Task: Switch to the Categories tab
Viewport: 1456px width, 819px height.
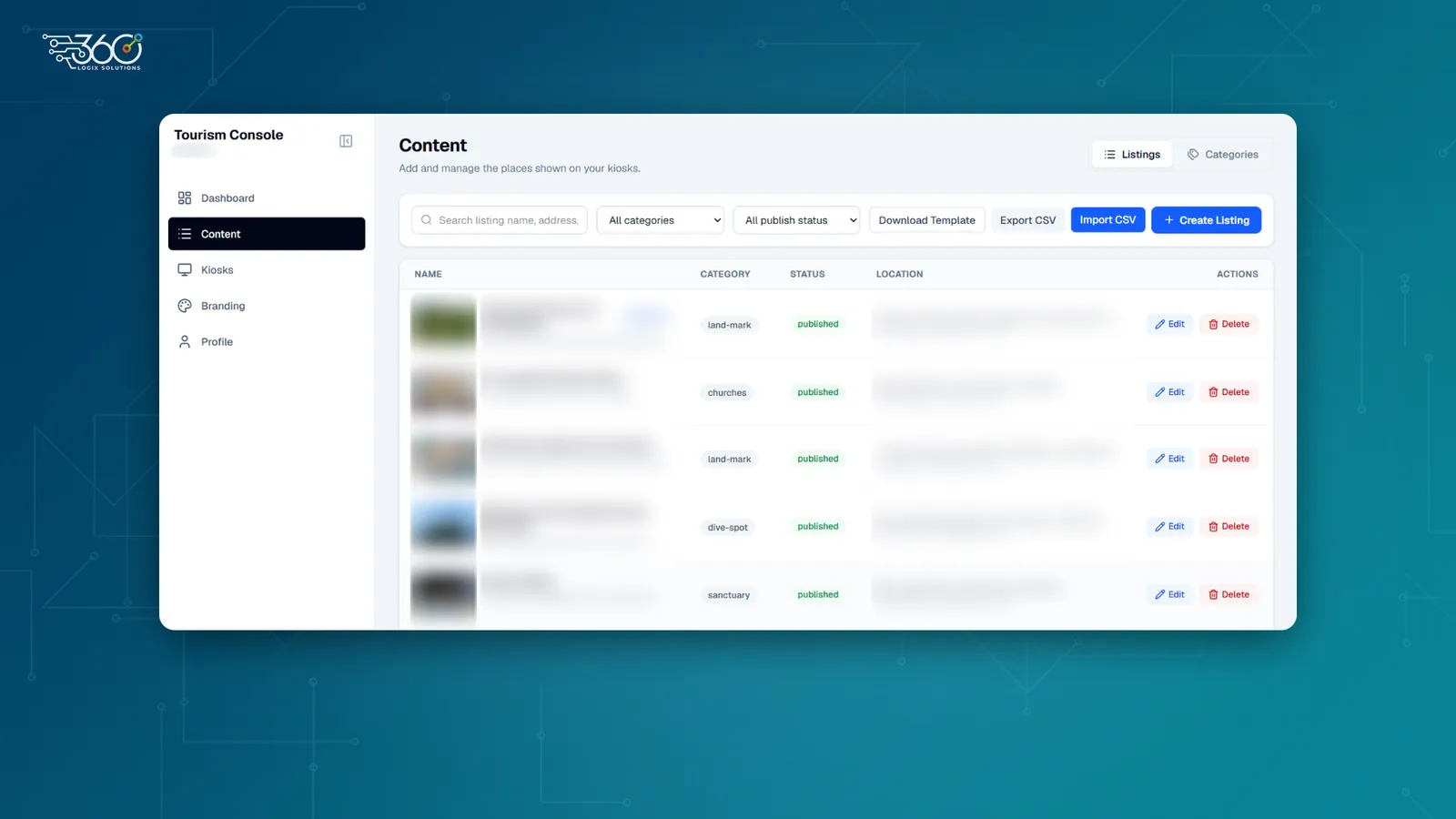Action: coord(1222,155)
